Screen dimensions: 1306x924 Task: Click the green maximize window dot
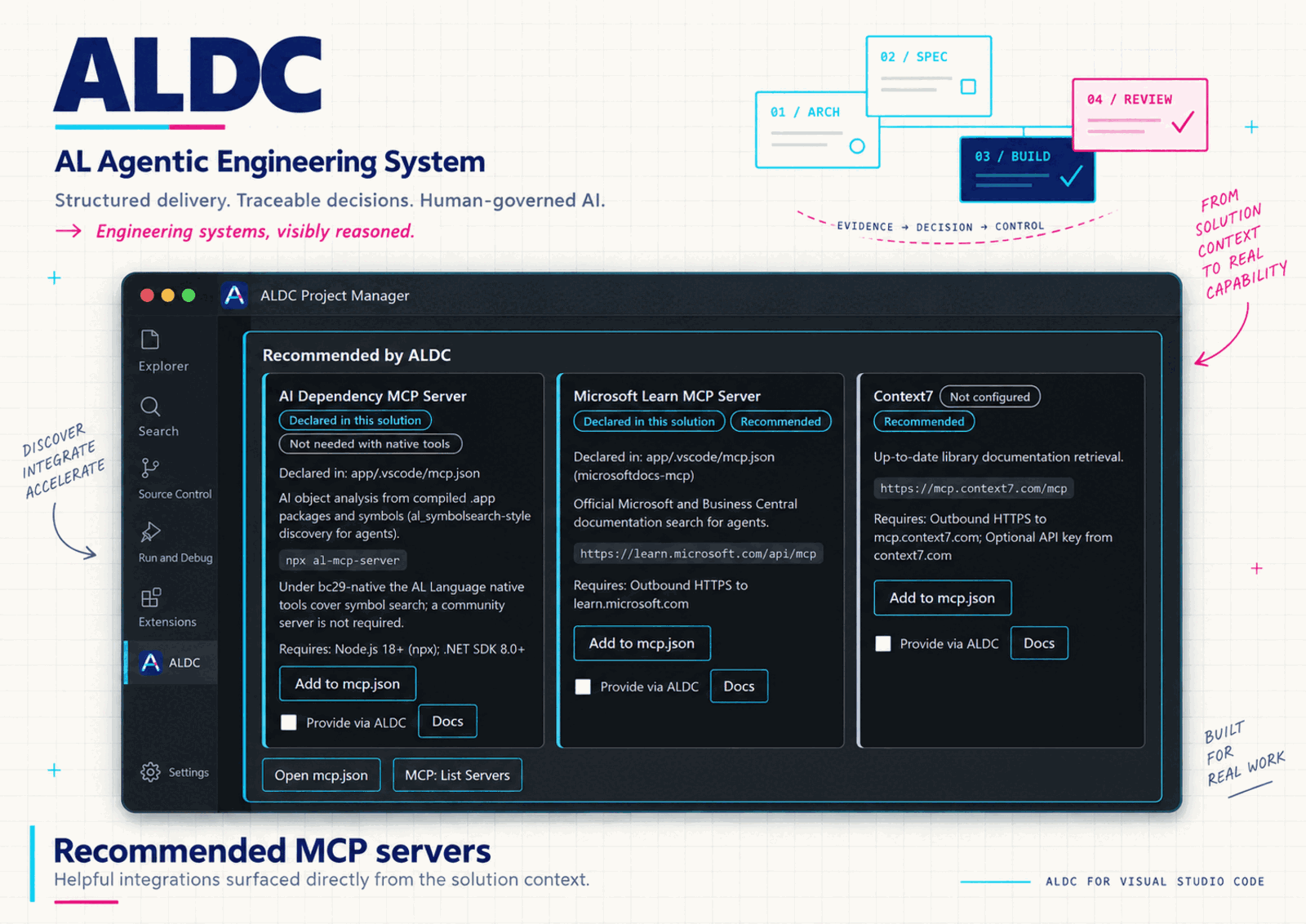(189, 295)
